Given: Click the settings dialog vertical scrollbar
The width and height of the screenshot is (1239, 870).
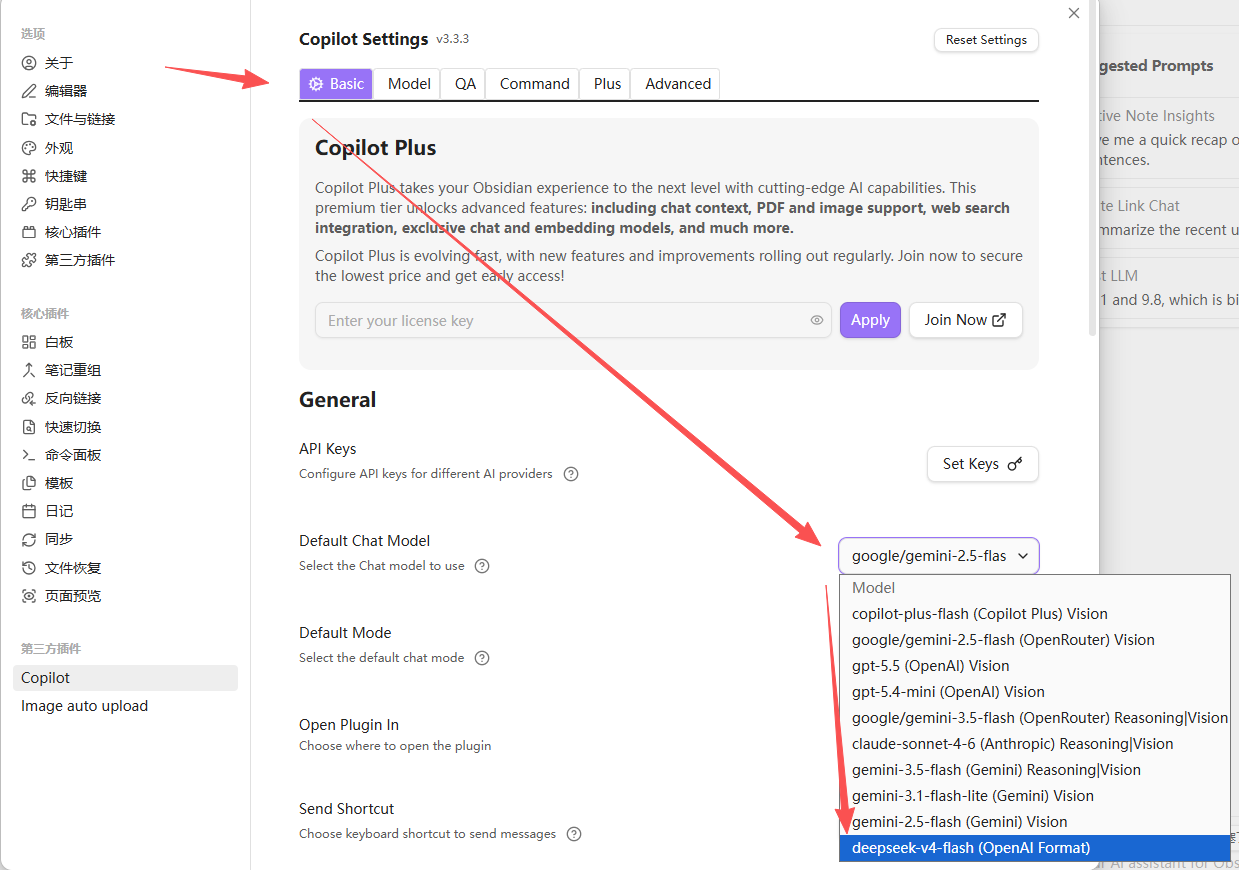Looking at the screenshot, I should tap(1092, 170).
